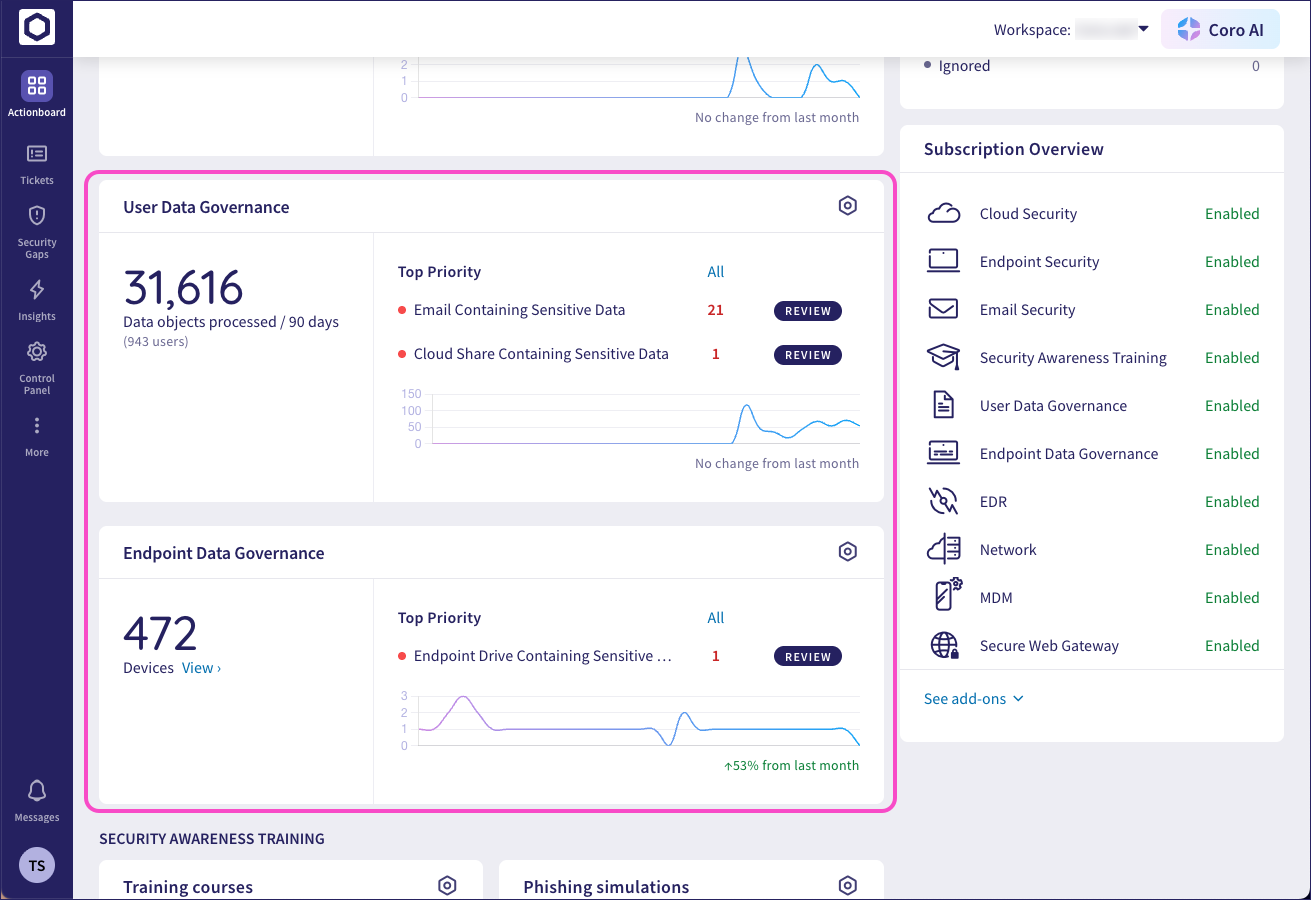Click the Devices View link
The image size is (1311, 900).
tap(201, 668)
